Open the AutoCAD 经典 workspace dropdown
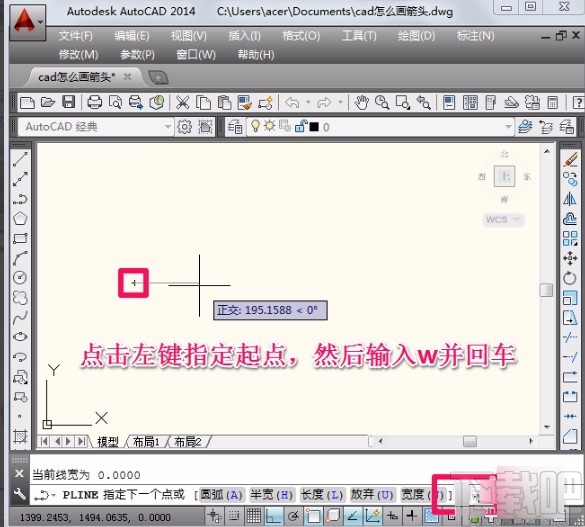 pos(168,127)
